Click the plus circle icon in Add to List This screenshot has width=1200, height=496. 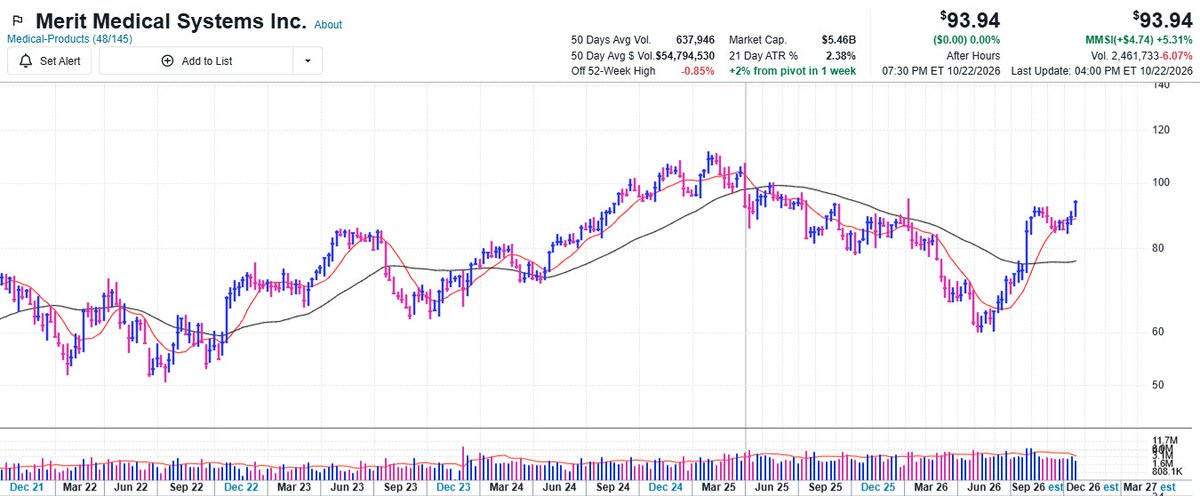pos(167,61)
